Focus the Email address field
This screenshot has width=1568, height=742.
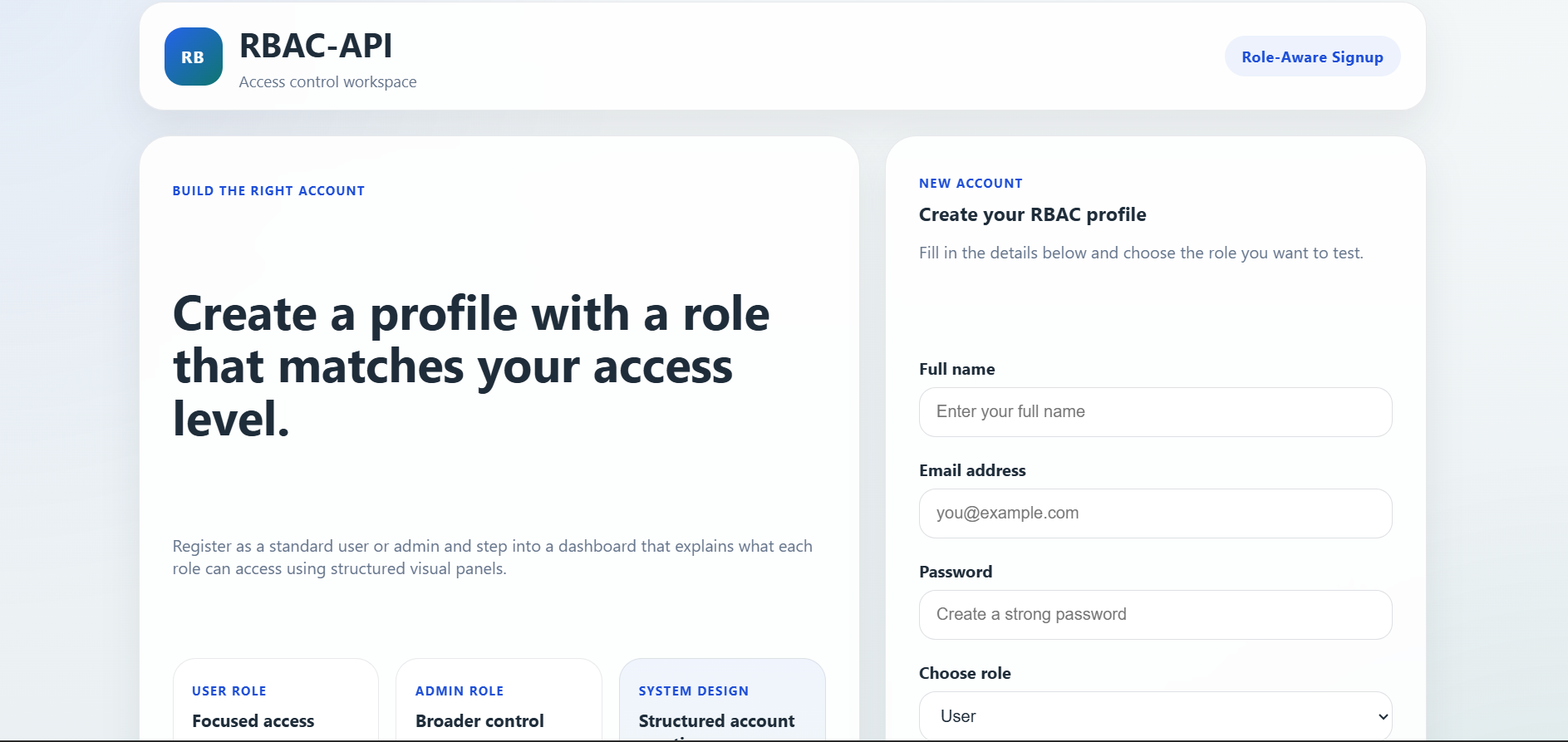tap(1154, 514)
